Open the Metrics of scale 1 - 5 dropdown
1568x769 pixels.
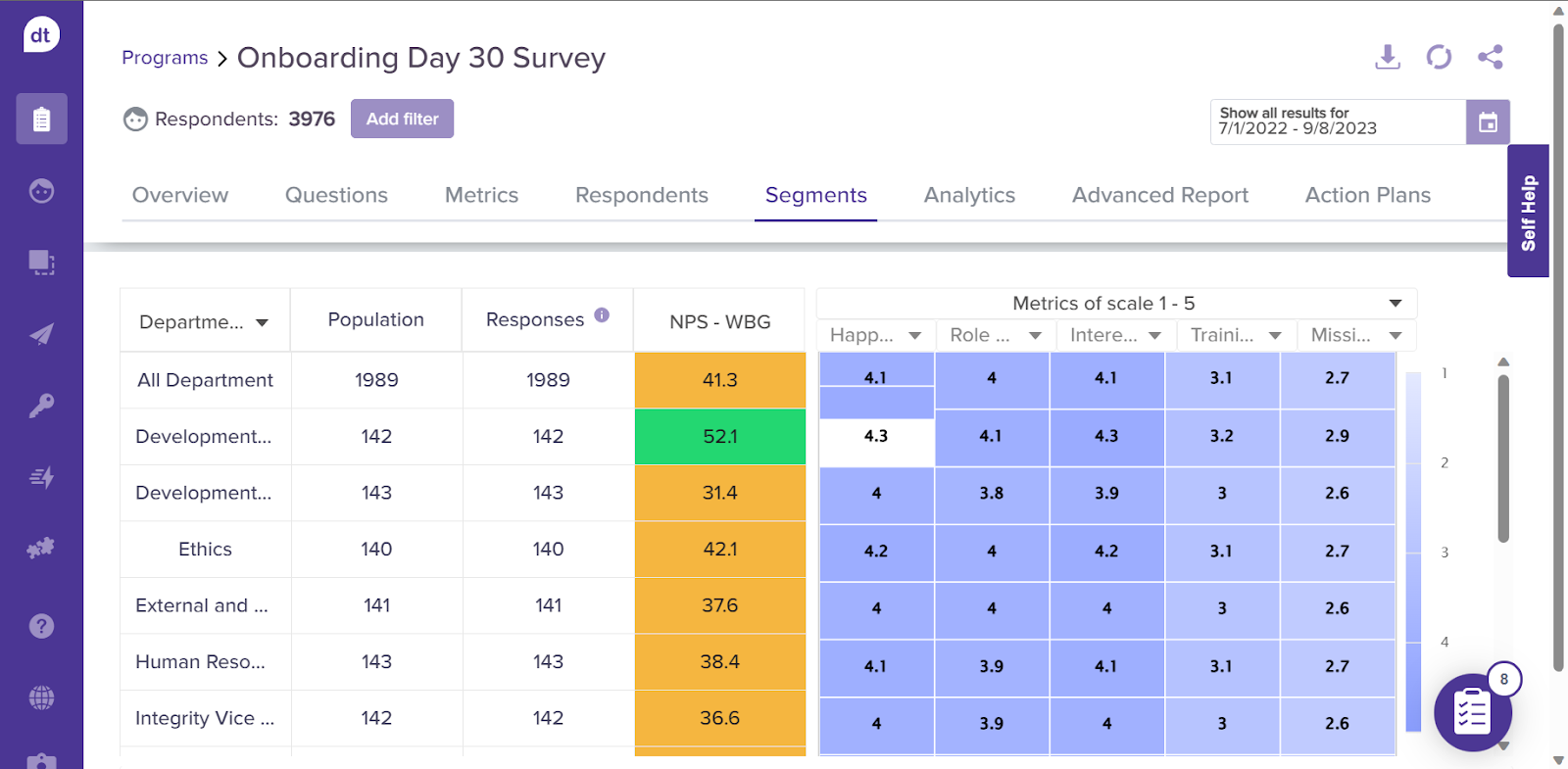pyautogui.click(x=1395, y=304)
